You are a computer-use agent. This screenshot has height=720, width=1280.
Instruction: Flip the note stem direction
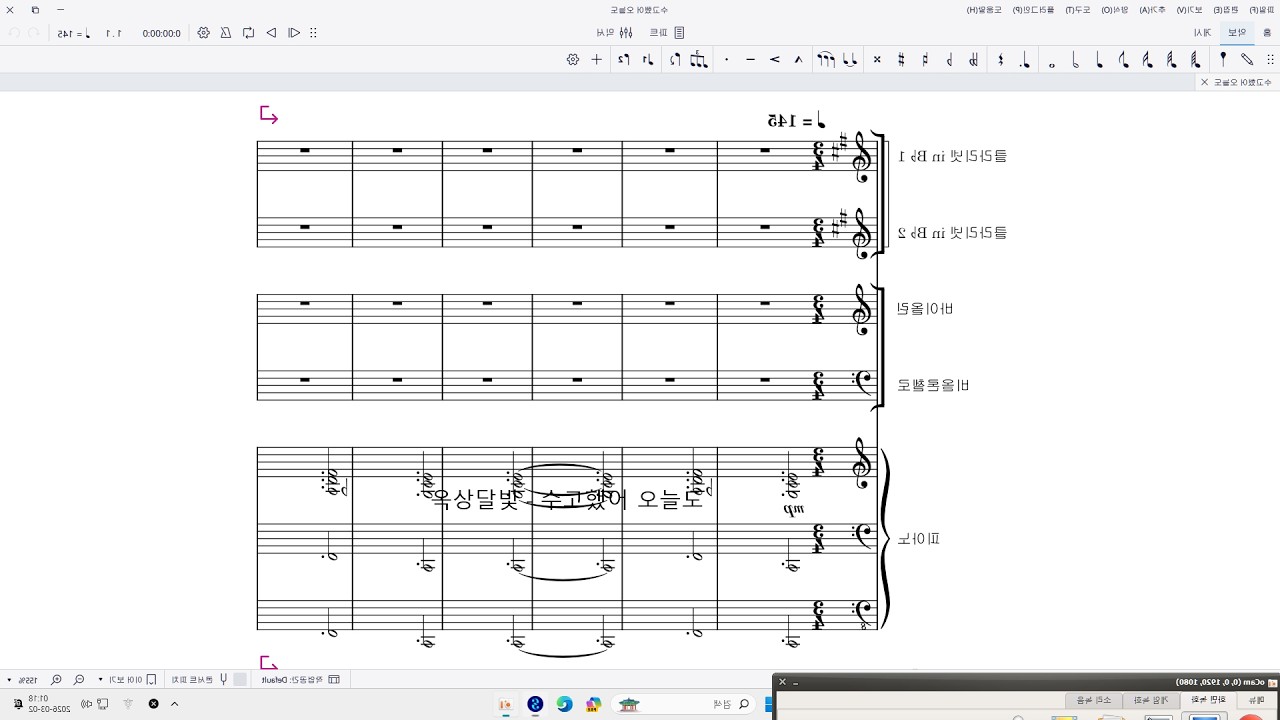[675, 60]
